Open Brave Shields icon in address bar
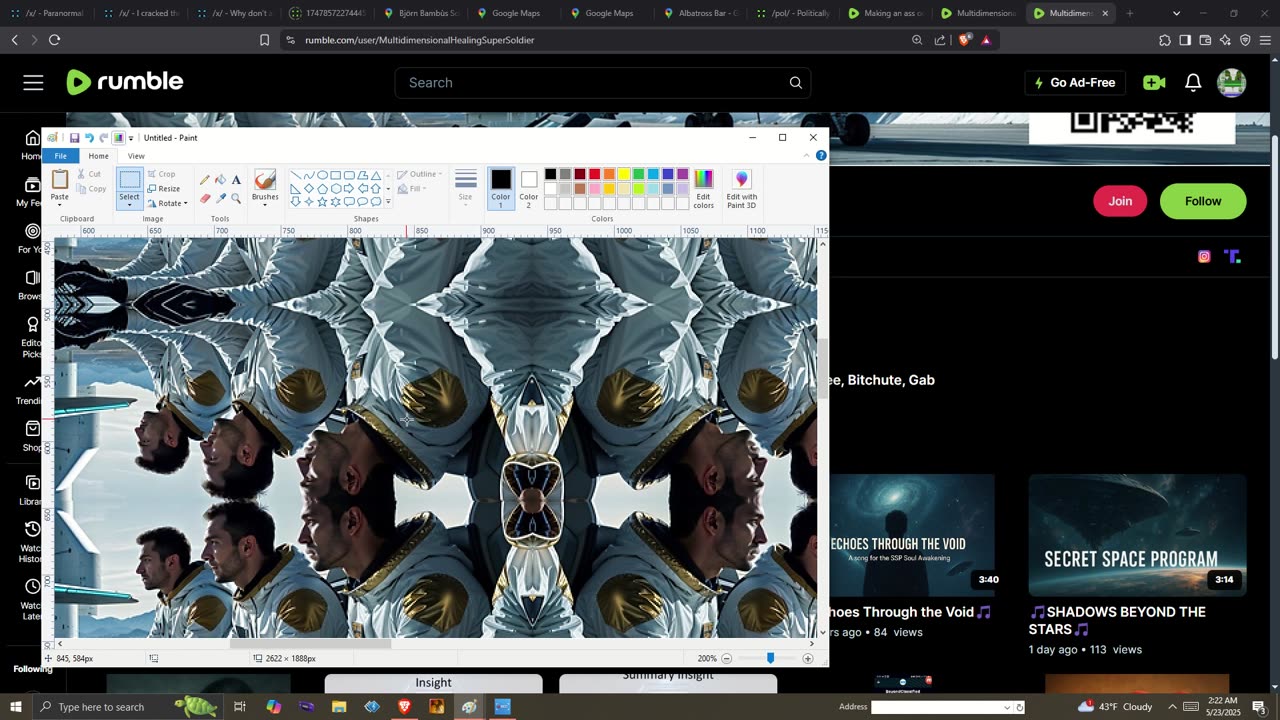Image resolution: width=1280 pixels, height=720 pixels. coord(964,40)
